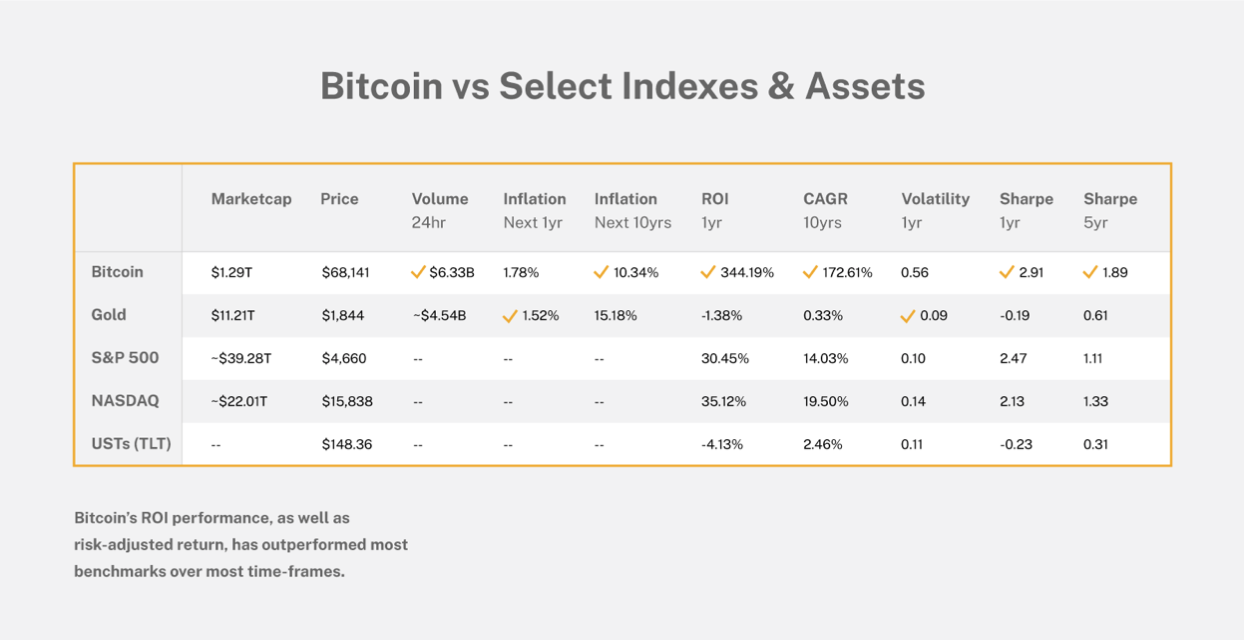The width and height of the screenshot is (1244, 640).
Task: Click Gold's marketcap value of $11.21T
Action: [x=233, y=315]
